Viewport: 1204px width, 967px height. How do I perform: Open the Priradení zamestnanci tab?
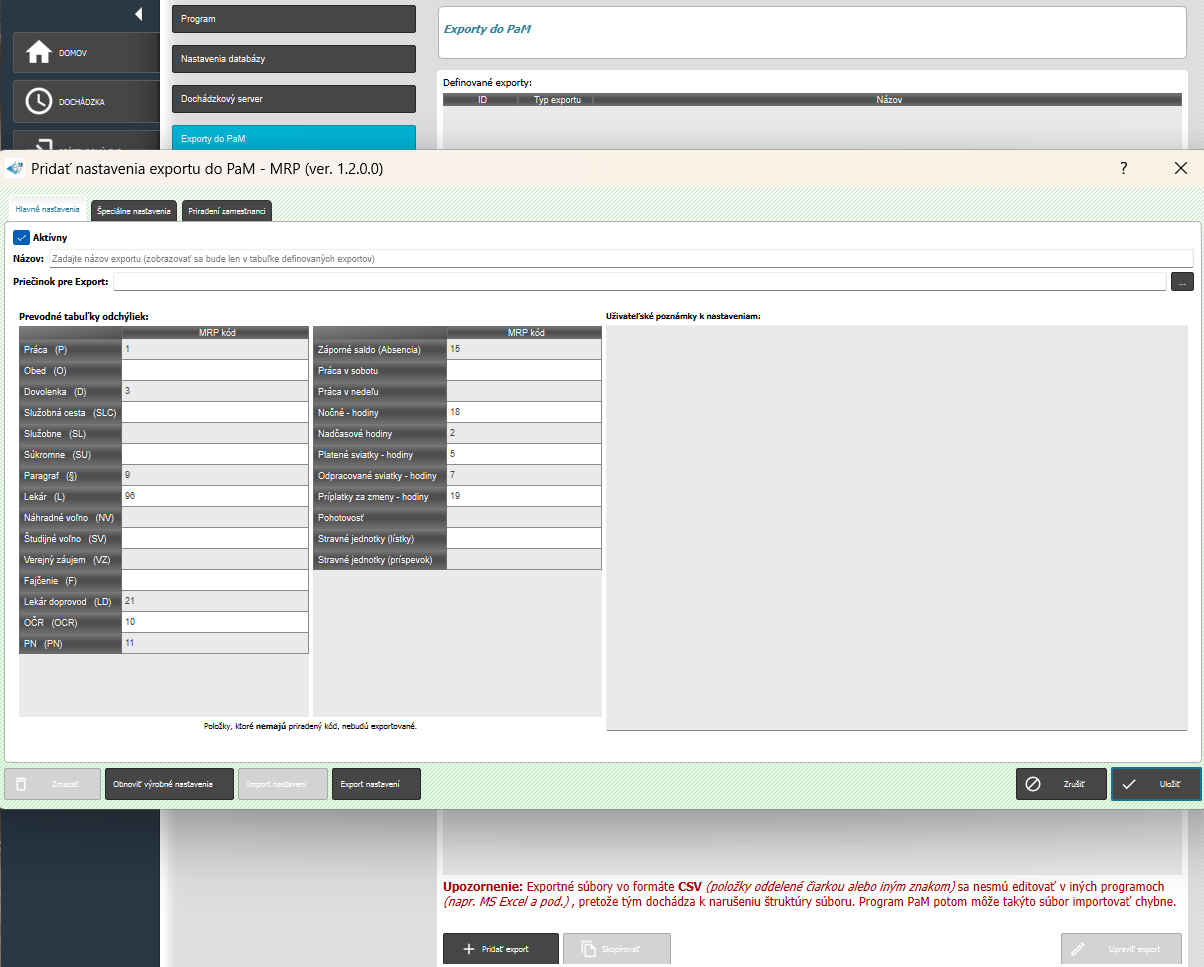click(x=226, y=211)
